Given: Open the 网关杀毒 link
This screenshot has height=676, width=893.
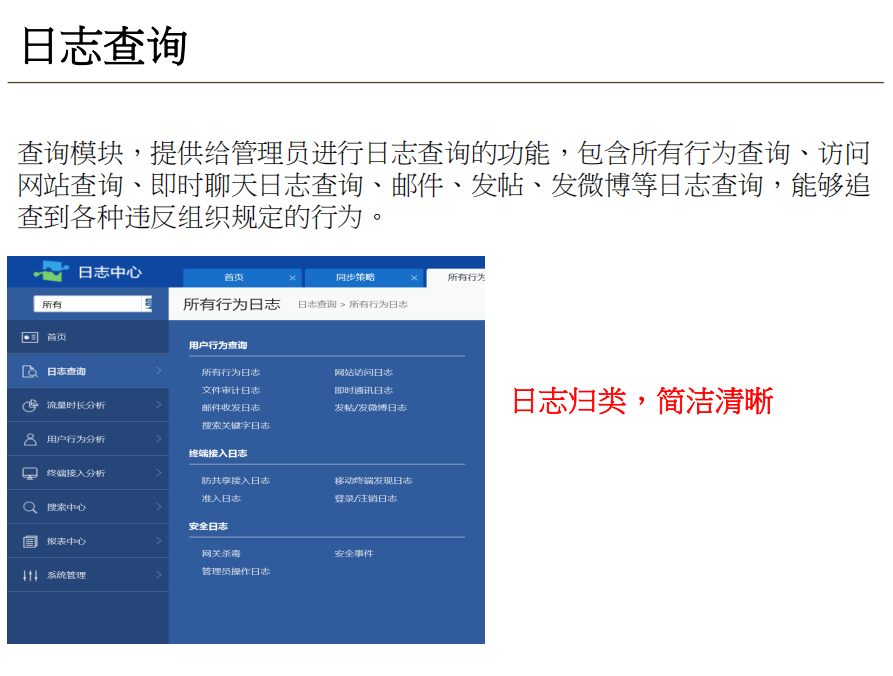Looking at the screenshot, I should (221, 554).
